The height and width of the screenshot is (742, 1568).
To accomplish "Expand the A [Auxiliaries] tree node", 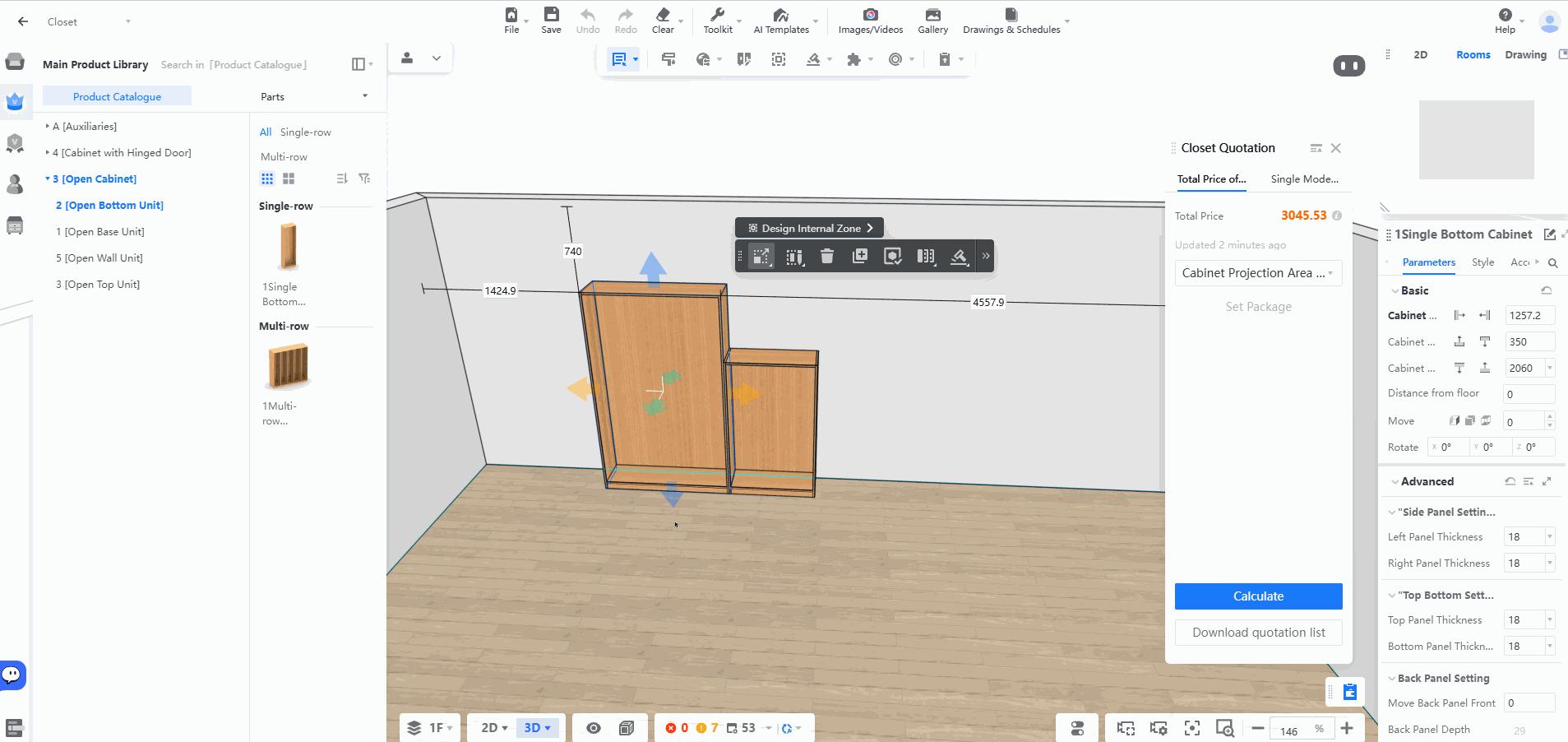I will 47,126.
